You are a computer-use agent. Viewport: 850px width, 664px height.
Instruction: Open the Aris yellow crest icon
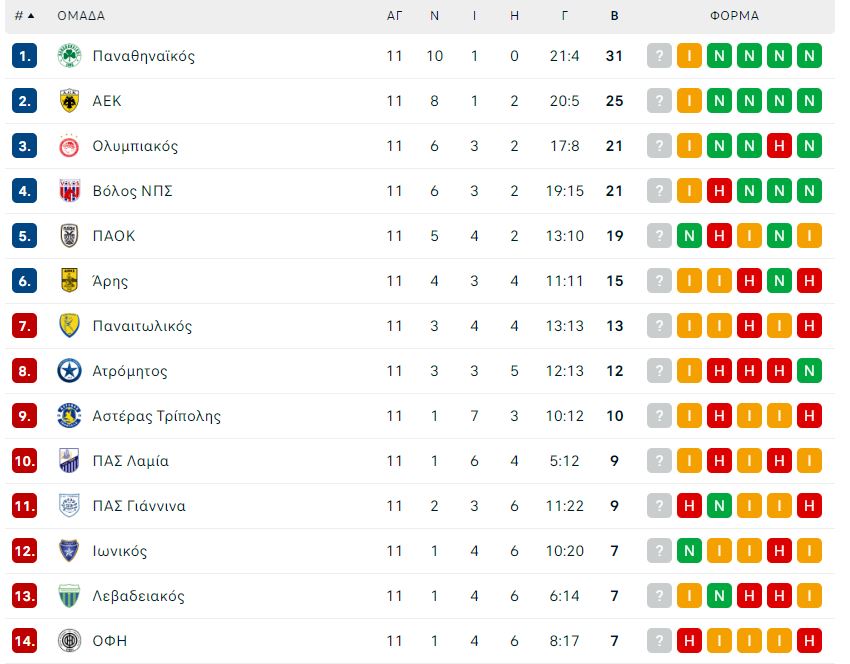pyautogui.click(x=69, y=281)
